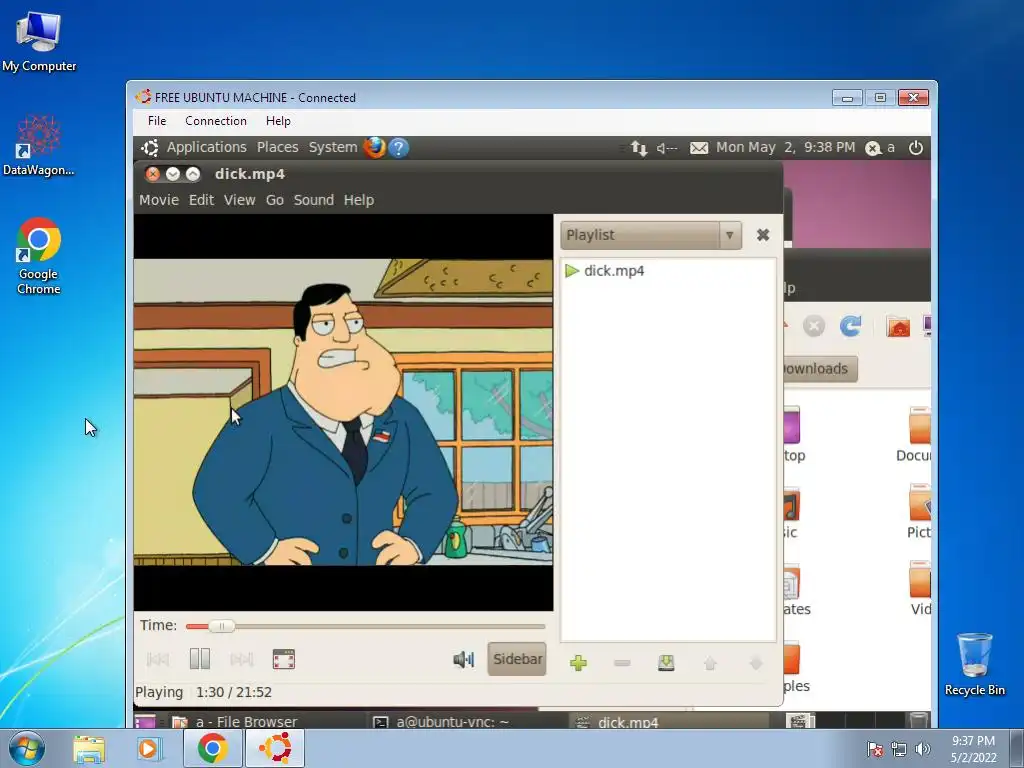The image size is (1024, 768).
Task: Pause the video playback
Action: click(200, 659)
